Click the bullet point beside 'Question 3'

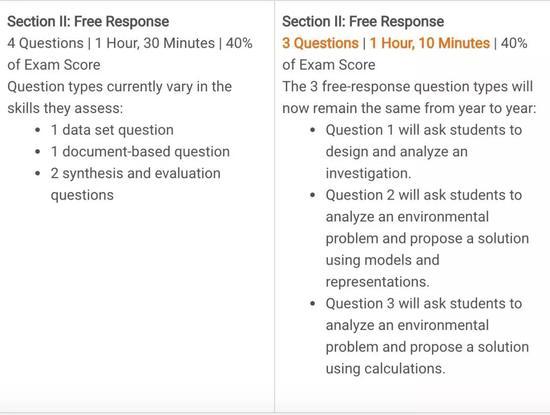313,303
